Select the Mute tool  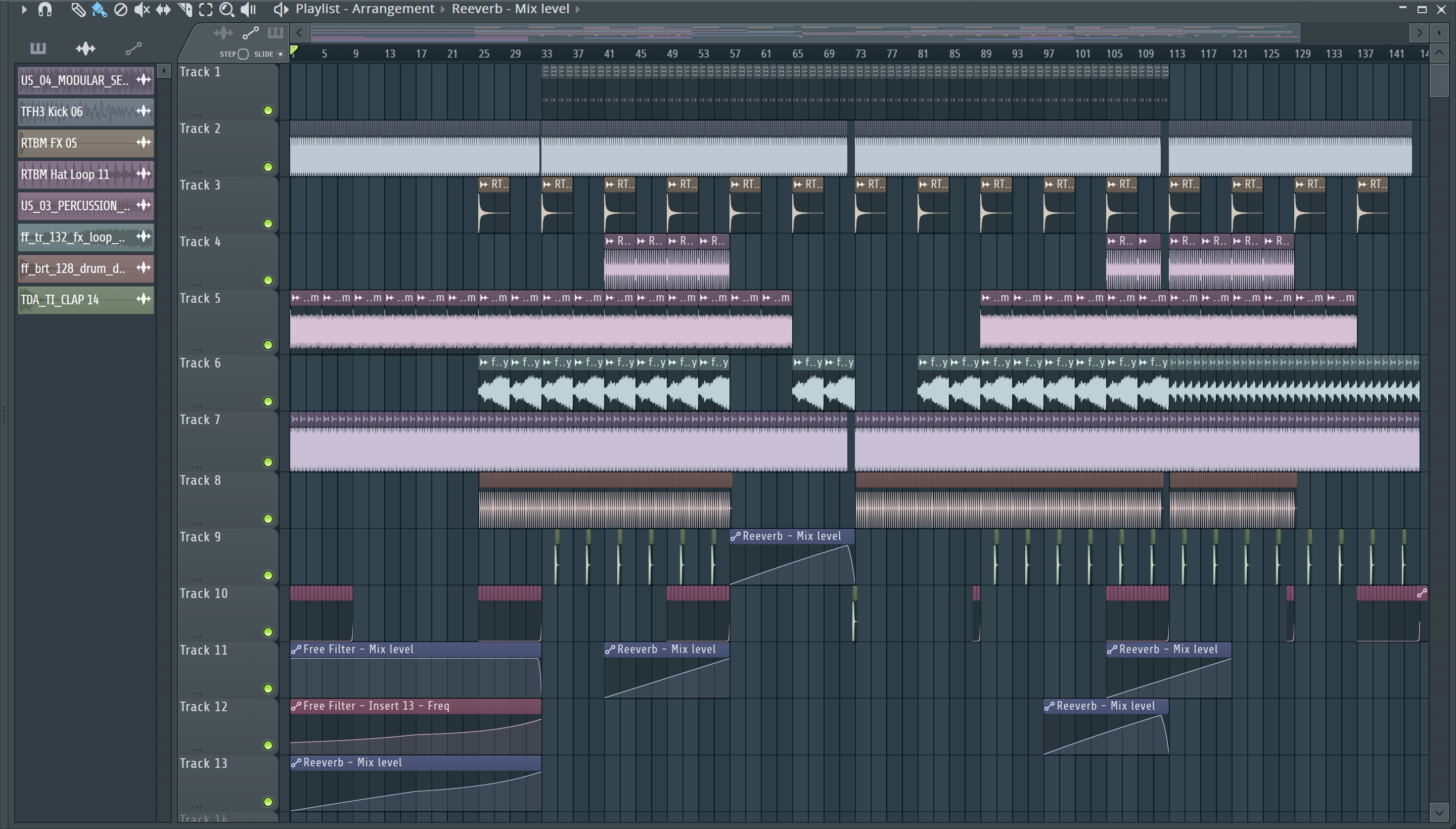(142, 9)
